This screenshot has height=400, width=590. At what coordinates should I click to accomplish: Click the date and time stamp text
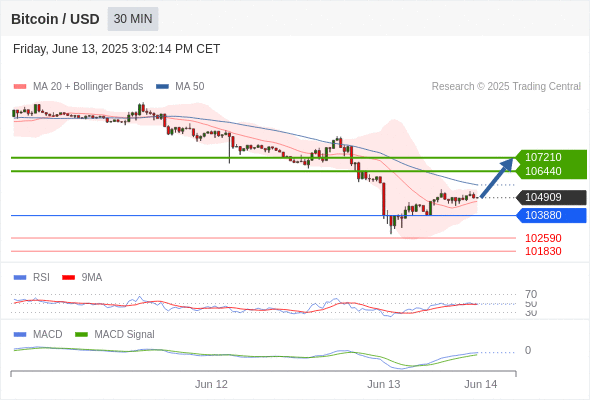[116, 49]
